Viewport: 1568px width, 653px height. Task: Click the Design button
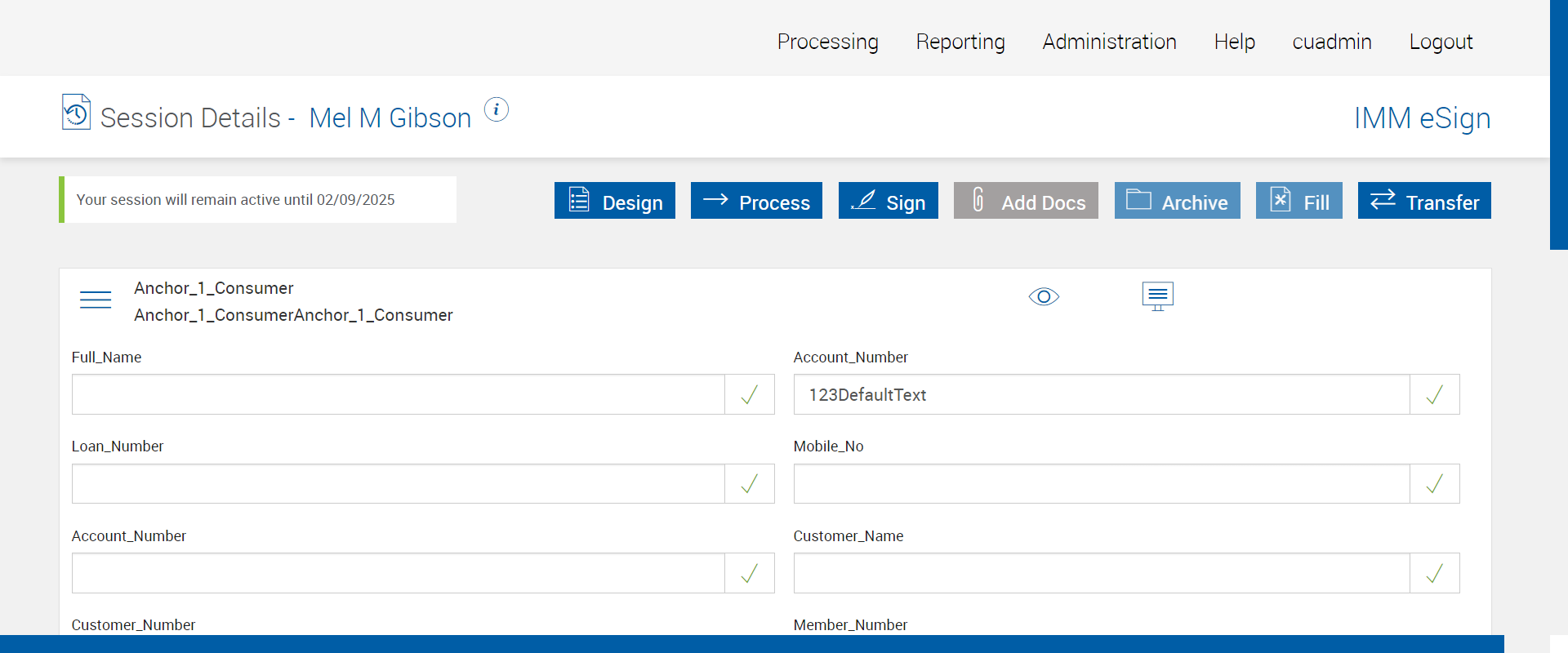click(615, 201)
